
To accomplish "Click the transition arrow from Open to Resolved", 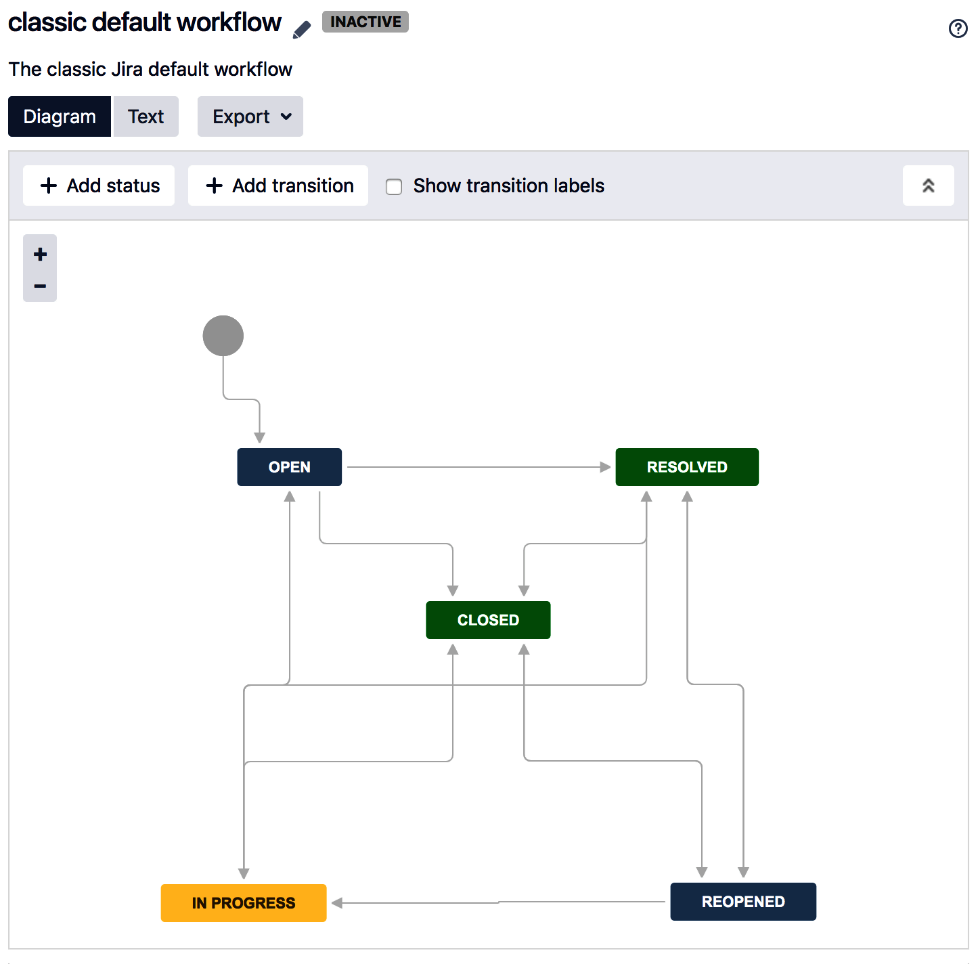I will 478,467.
